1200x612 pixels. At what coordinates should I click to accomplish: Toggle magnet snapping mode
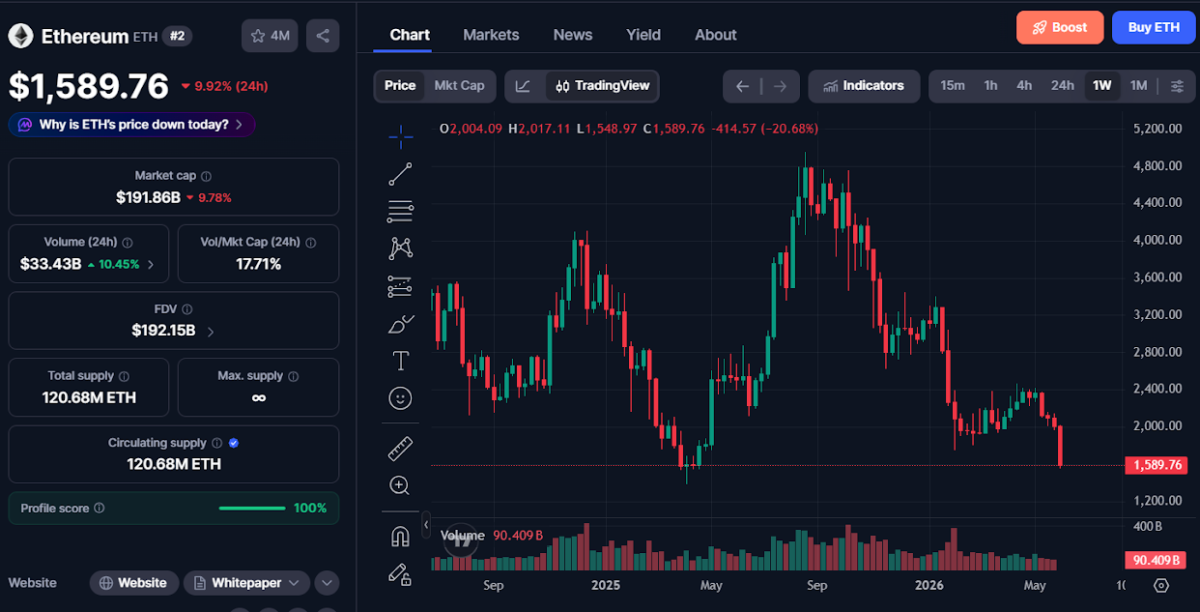[400, 537]
